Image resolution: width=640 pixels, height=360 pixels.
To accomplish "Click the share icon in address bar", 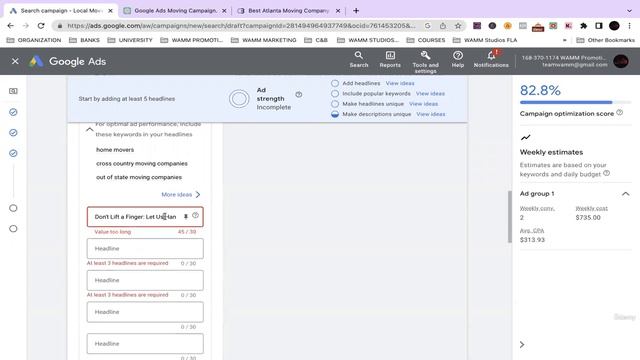I will pyautogui.click(x=443, y=26).
